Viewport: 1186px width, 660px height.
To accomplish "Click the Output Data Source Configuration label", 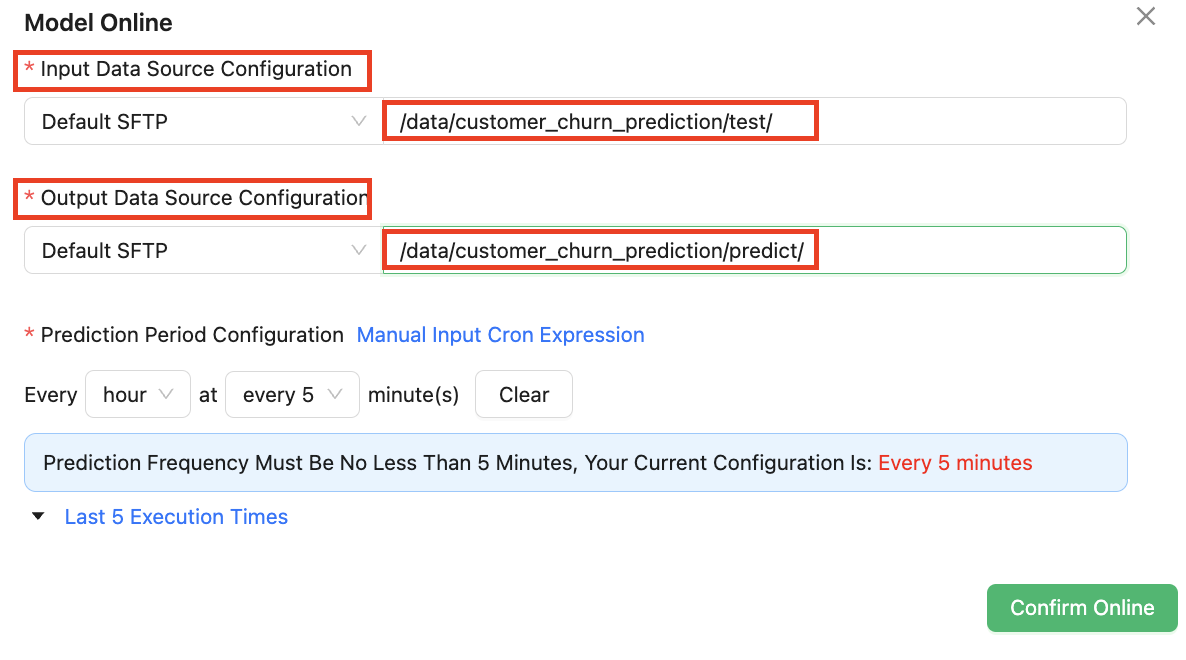I will tap(203, 198).
